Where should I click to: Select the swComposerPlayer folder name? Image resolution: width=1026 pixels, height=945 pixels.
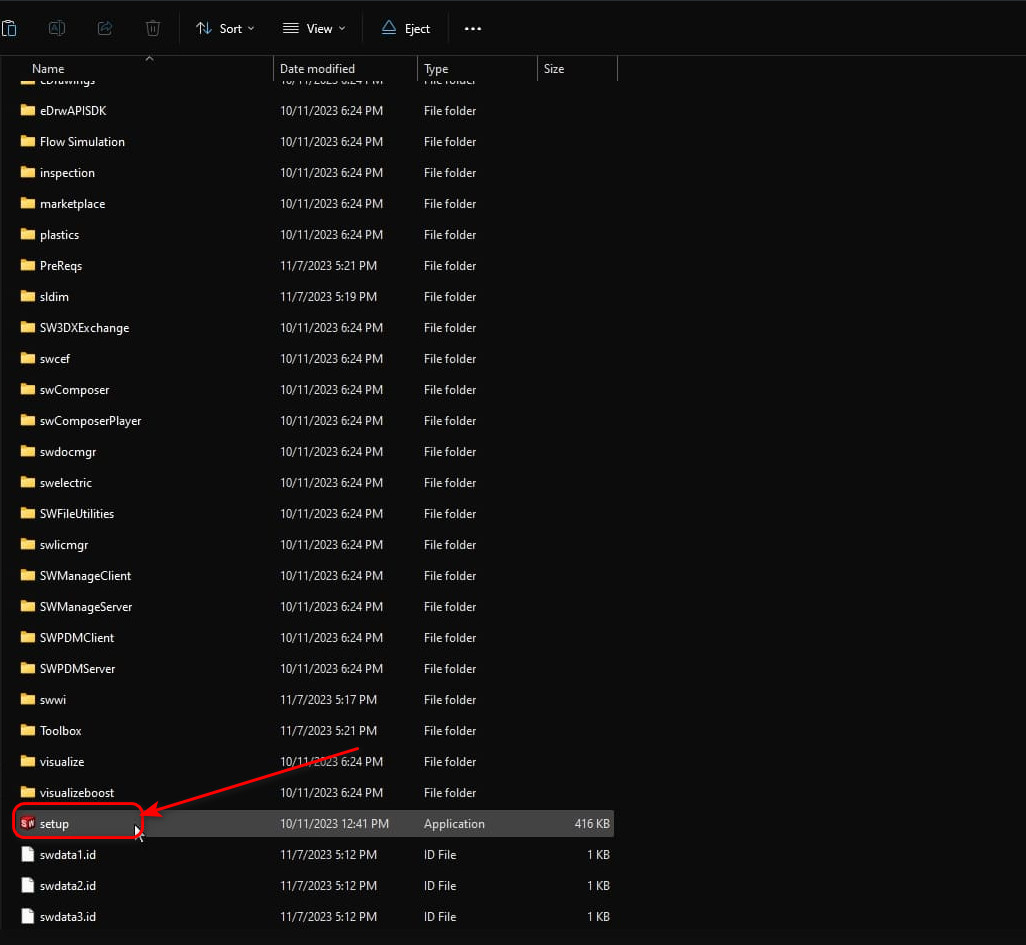[x=90, y=421]
